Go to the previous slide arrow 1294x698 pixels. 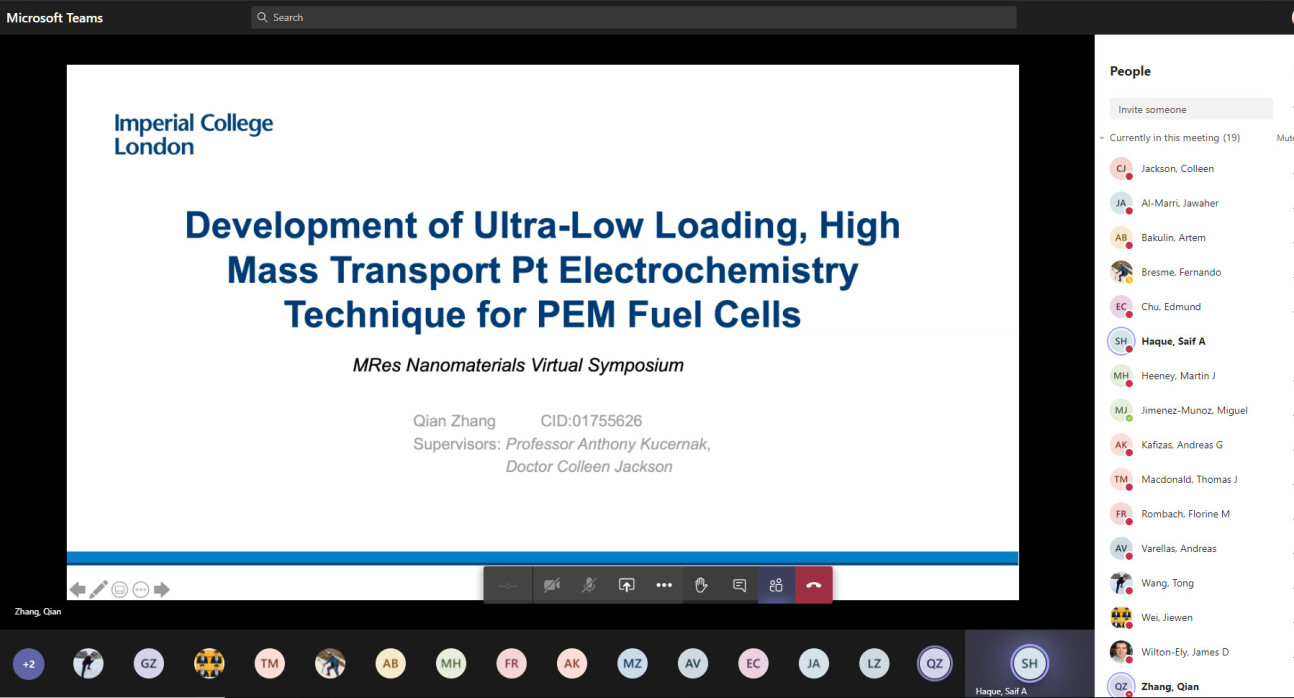tap(77, 590)
